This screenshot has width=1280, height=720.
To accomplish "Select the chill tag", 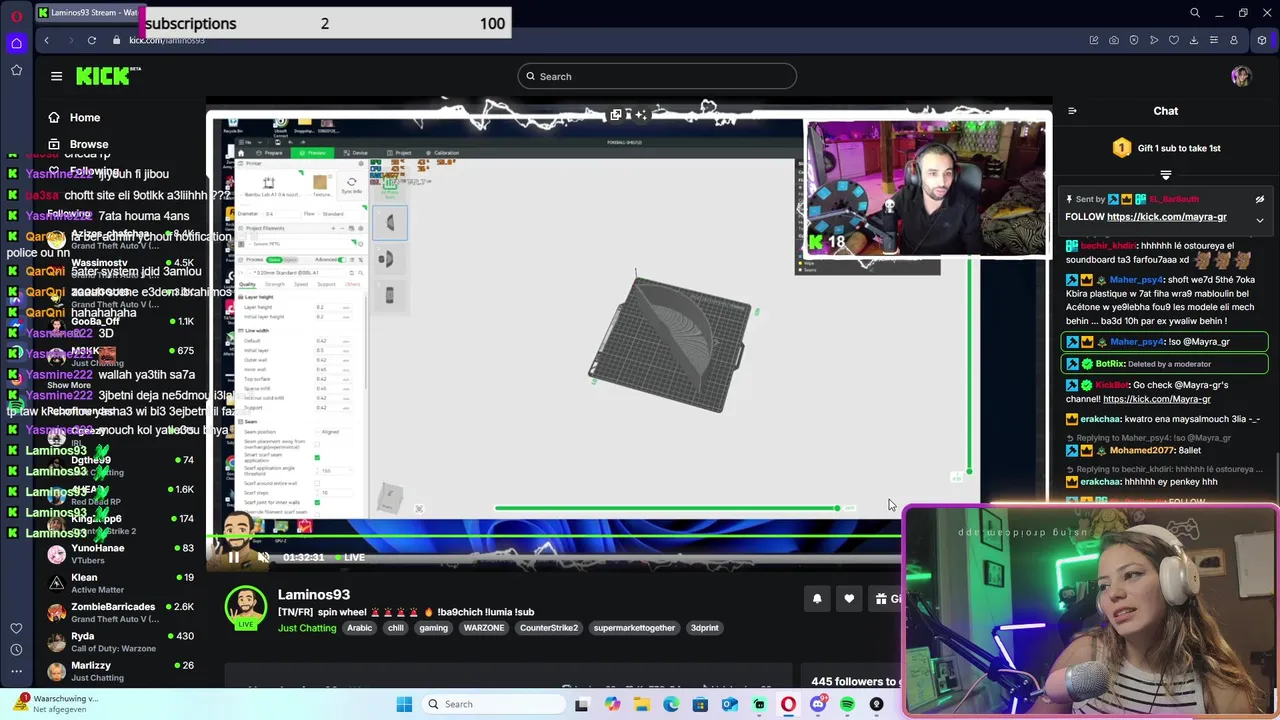I will 396,628.
